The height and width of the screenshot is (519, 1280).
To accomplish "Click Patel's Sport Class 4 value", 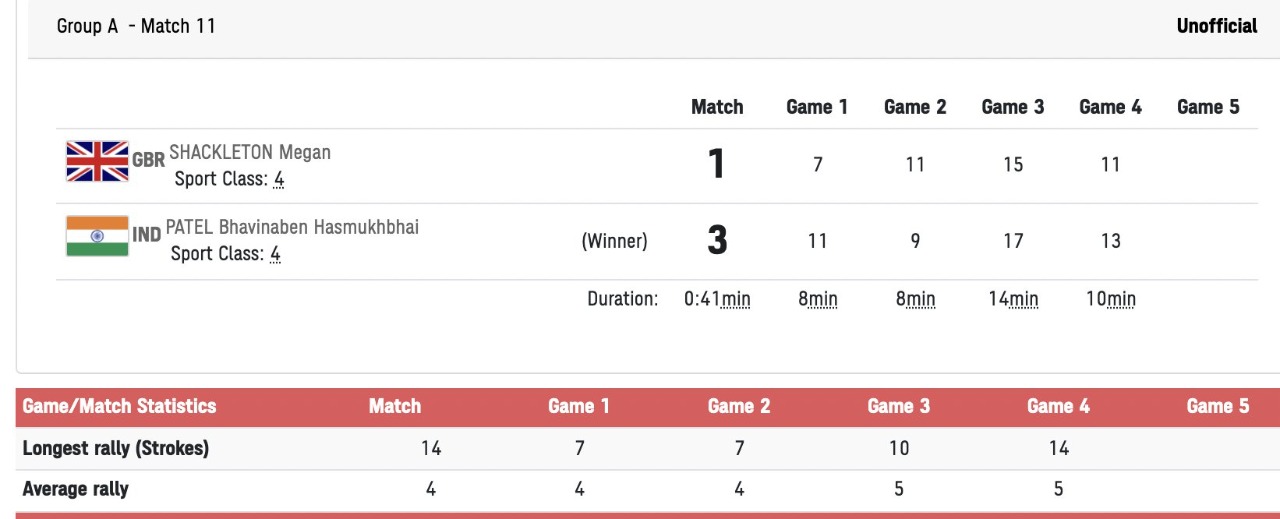I will point(275,254).
